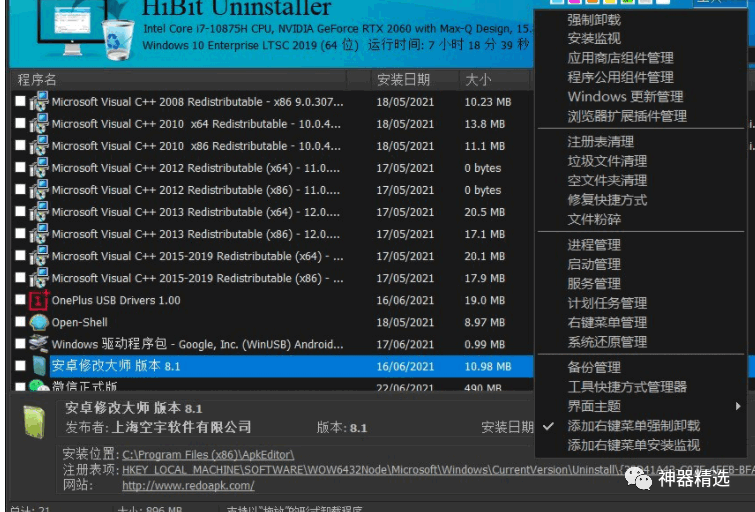The width and height of the screenshot is (755, 512).
Task: Sort the list by 程序名 column header
Action: 38,80
